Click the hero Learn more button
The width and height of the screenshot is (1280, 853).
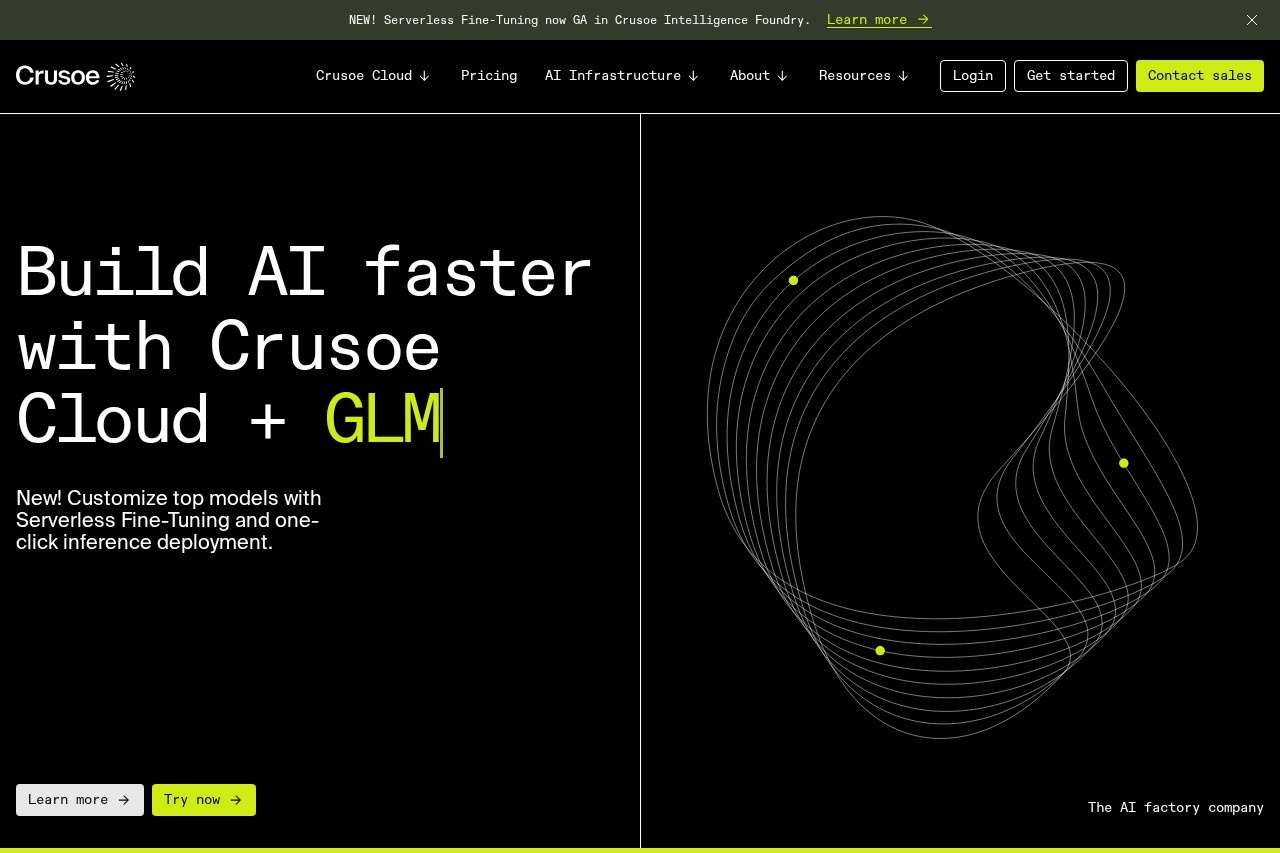[x=80, y=800]
